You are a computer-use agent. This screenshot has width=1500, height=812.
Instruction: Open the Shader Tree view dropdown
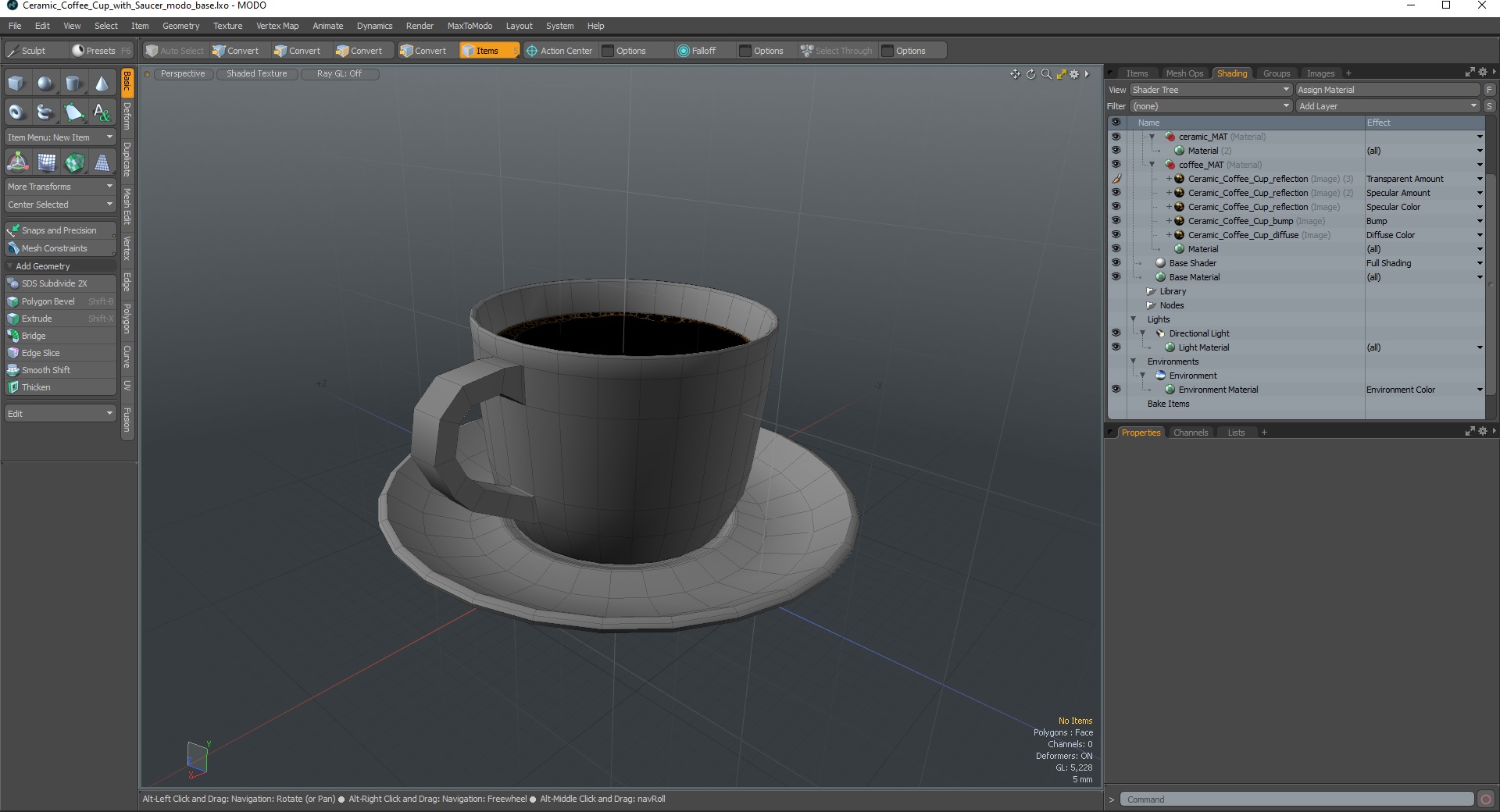[1211, 90]
